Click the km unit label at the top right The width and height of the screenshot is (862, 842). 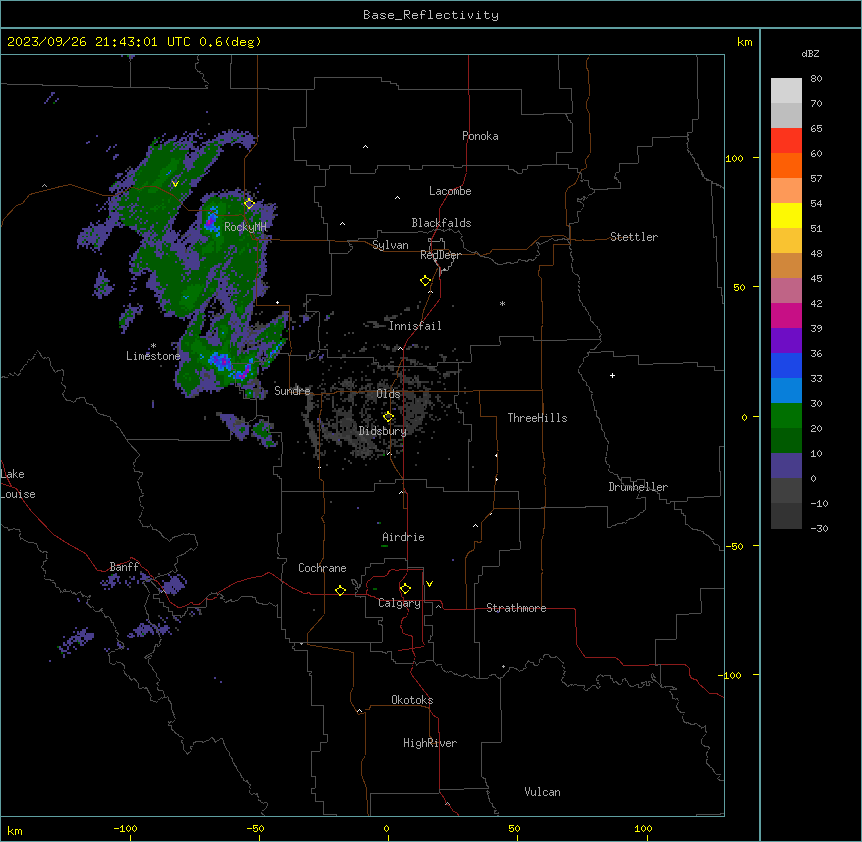tap(744, 42)
